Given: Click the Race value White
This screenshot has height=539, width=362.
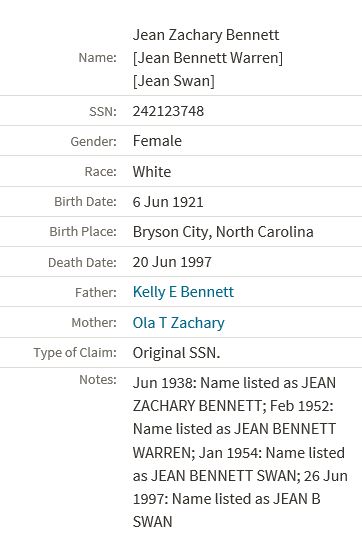Looking at the screenshot, I should click(x=152, y=172).
